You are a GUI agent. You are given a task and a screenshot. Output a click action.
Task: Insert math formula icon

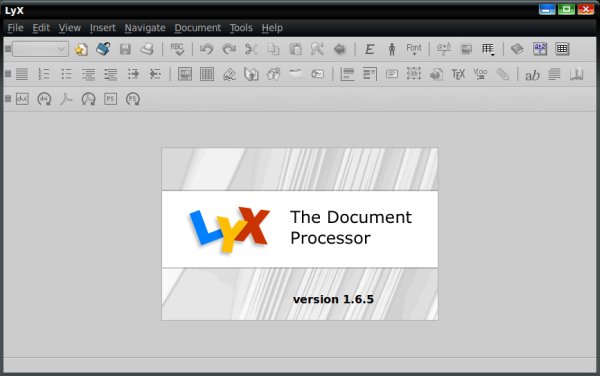click(444, 49)
